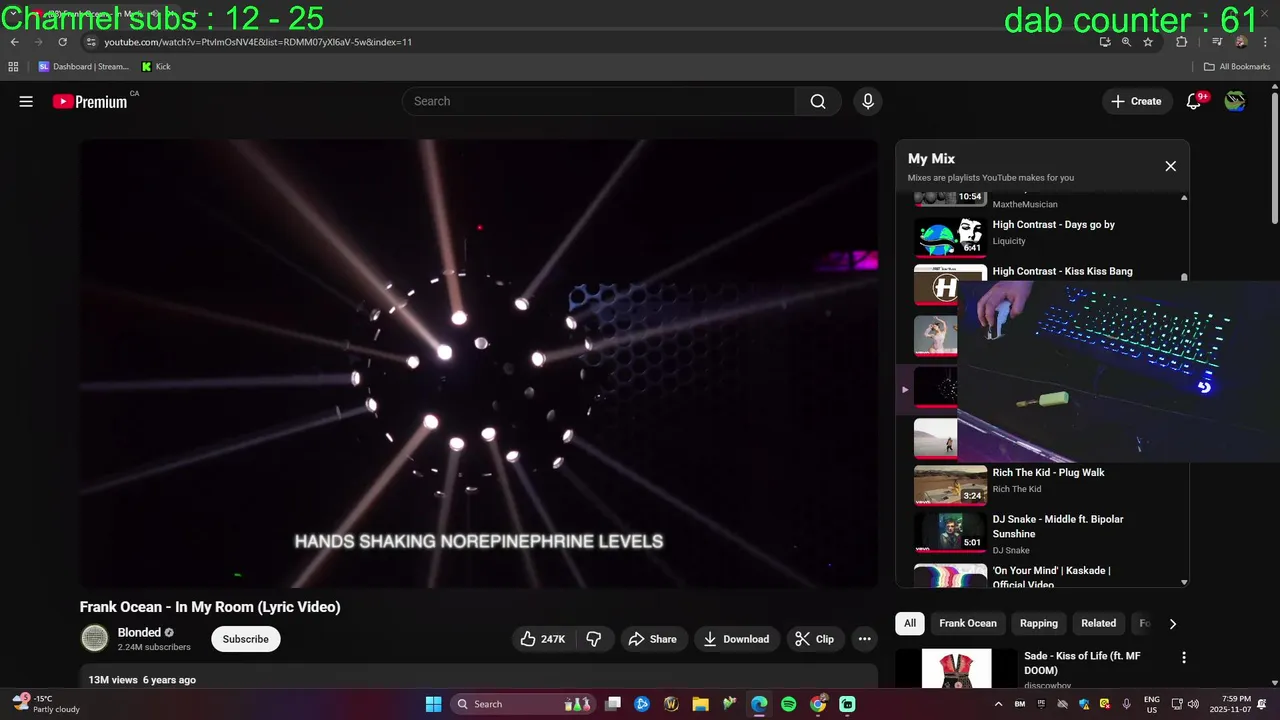This screenshot has height=720, width=1280.
Task: Open browser zoom magnifier icon
Action: pos(1126,42)
